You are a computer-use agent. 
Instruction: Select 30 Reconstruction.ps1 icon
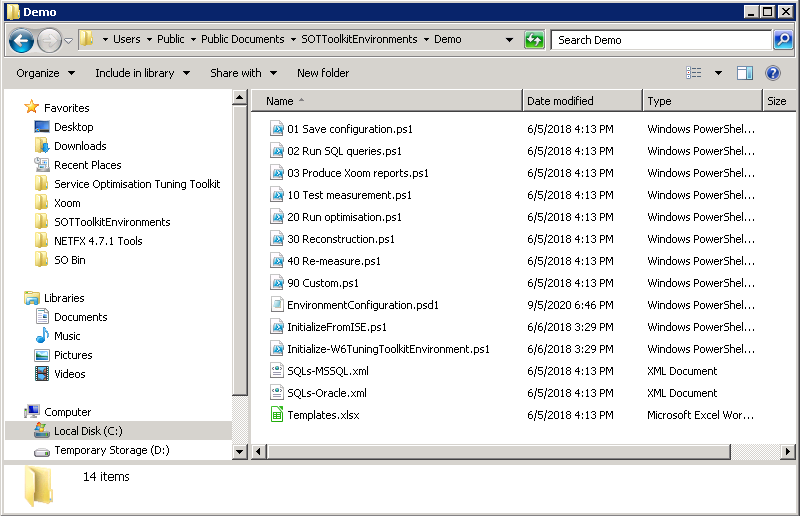point(277,238)
